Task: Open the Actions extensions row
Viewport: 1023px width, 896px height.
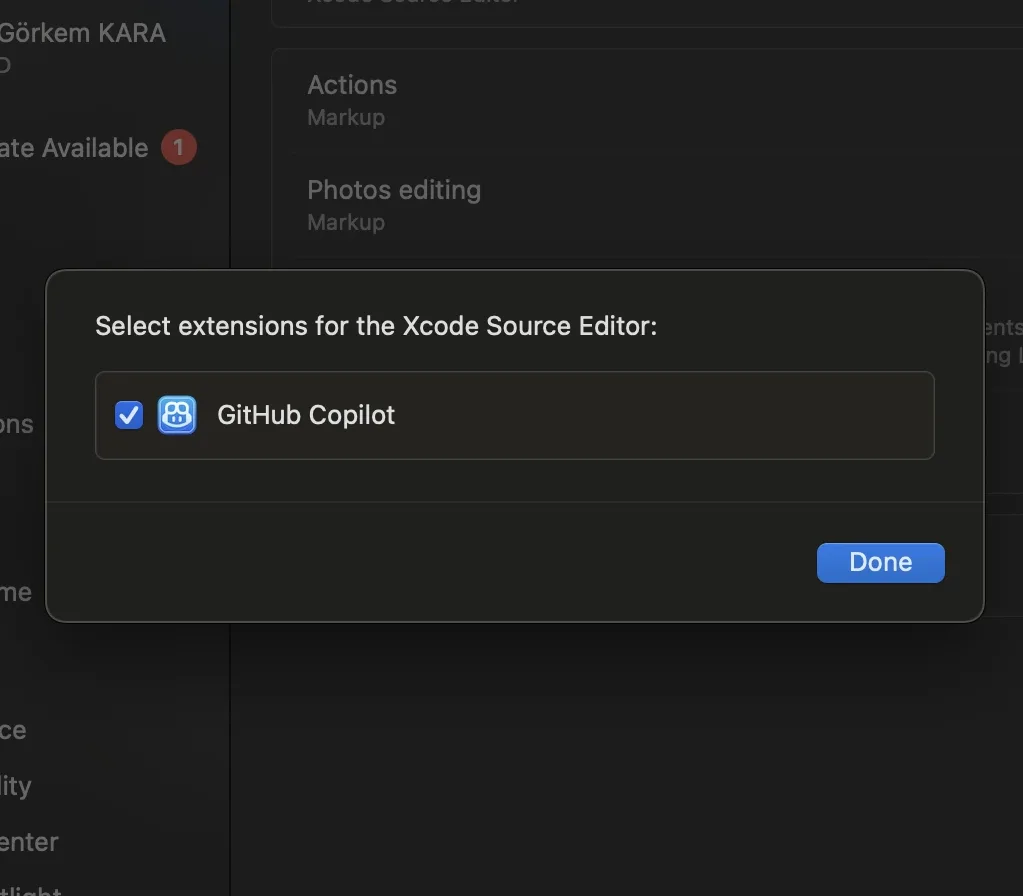Action: (x=647, y=100)
